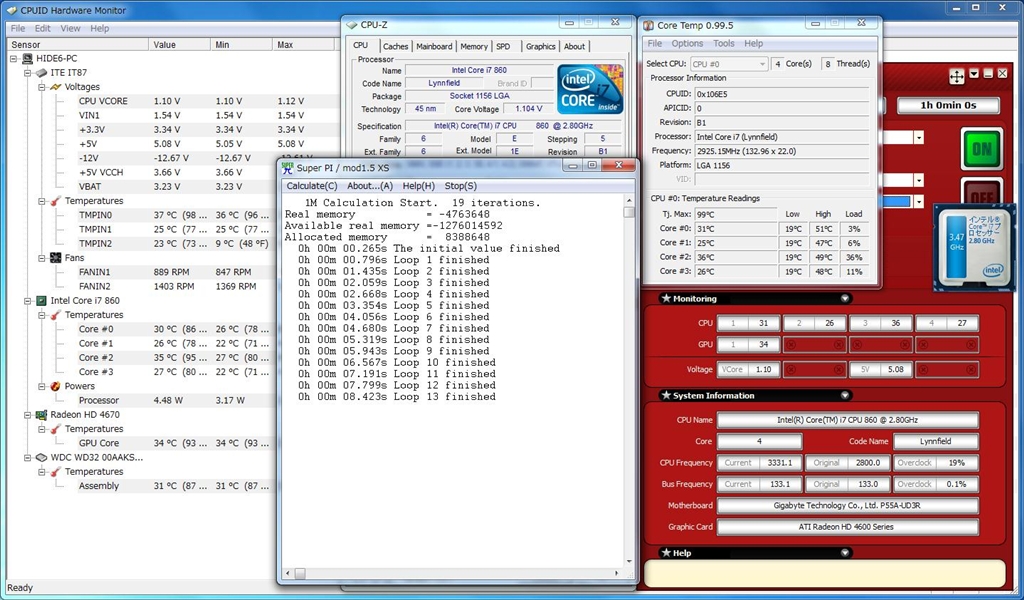Click the Radeon HD 4670 card icon
Image resolution: width=1024 pixels, height=600 pixels.
[41, 415]
